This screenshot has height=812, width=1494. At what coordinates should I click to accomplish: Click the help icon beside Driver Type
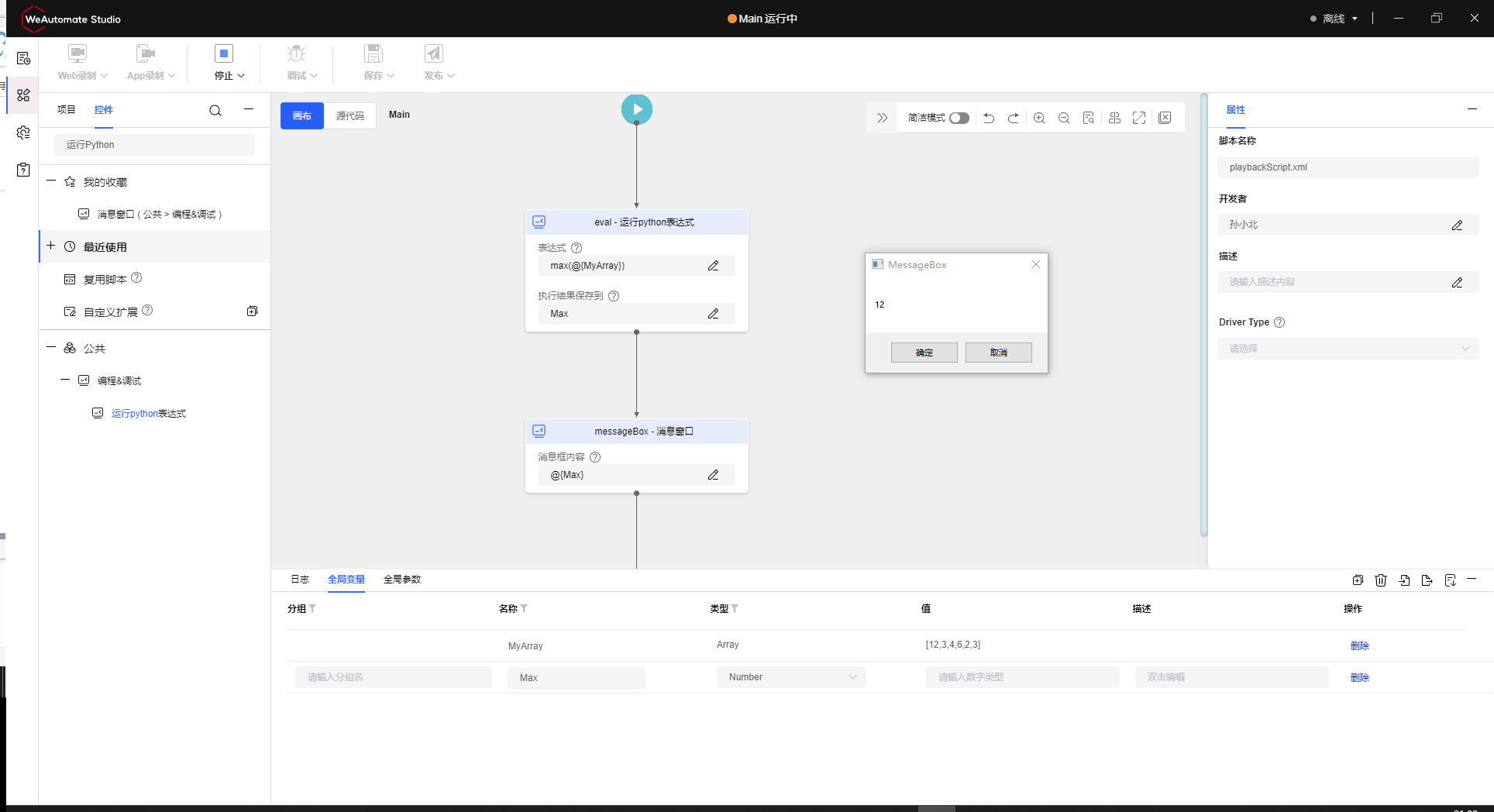1279,322
